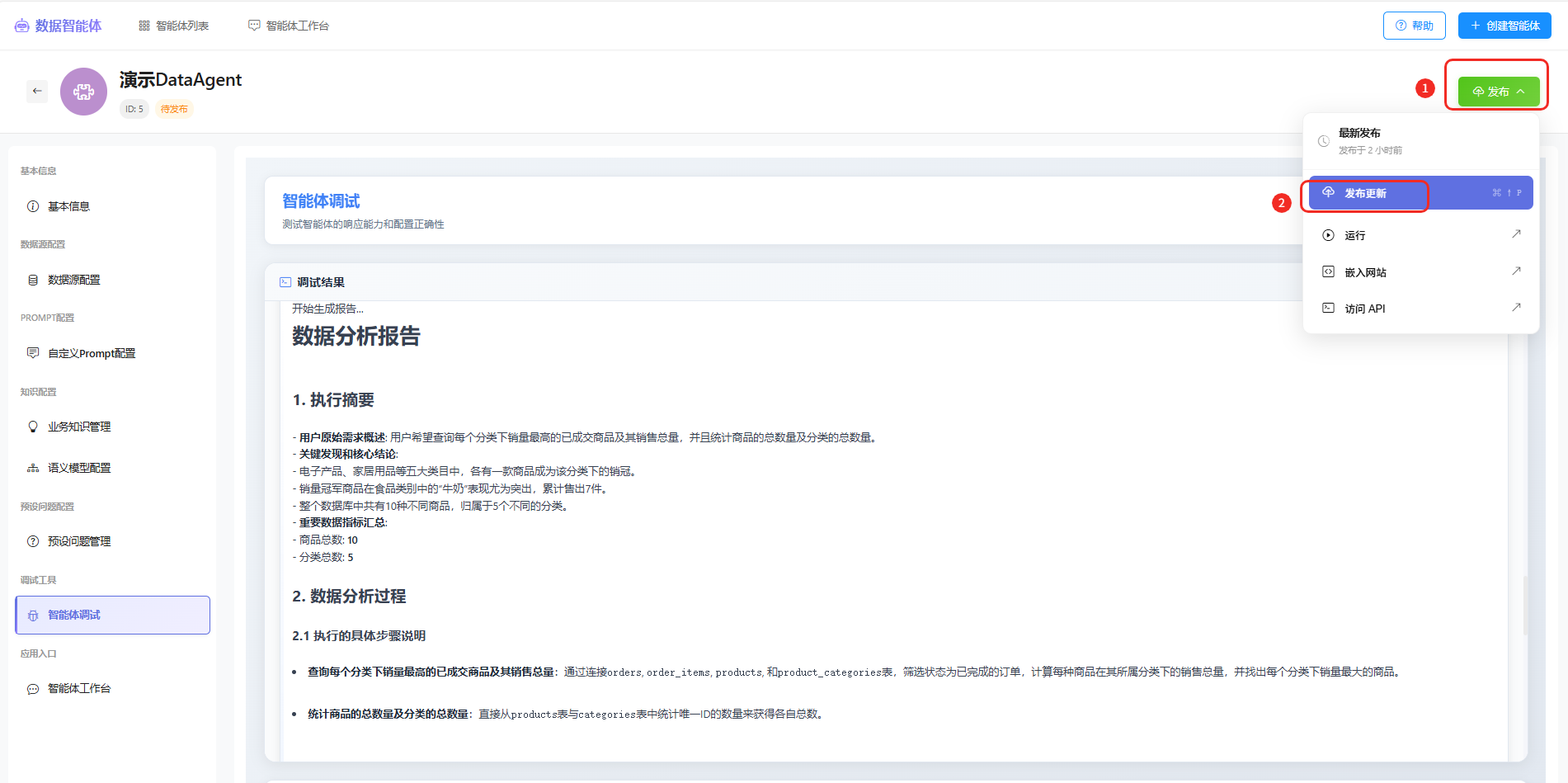Viewport: 1568px width, 783px height.
Task: Click the 访问 API external link arrow
Action: 1516,307
